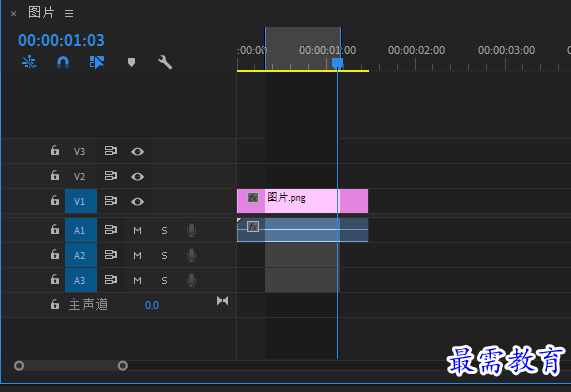Toggle sync lock on V3

pyautogui.click(x=111, y=150)
